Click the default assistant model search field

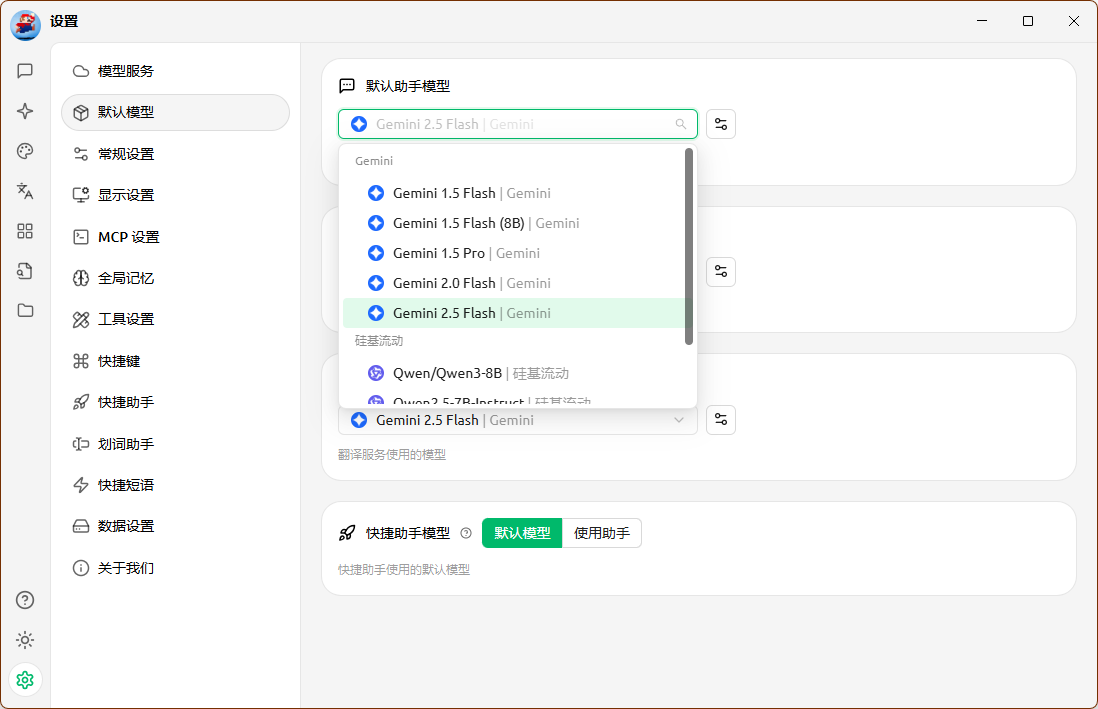tap(517, 124)
